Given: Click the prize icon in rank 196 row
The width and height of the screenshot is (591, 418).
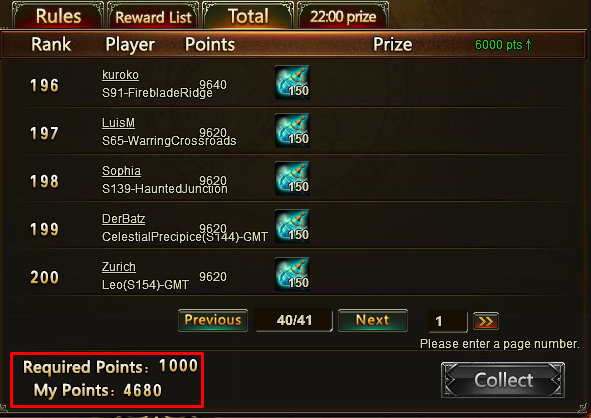Looking at the screenshot, I should coord(292,83).
